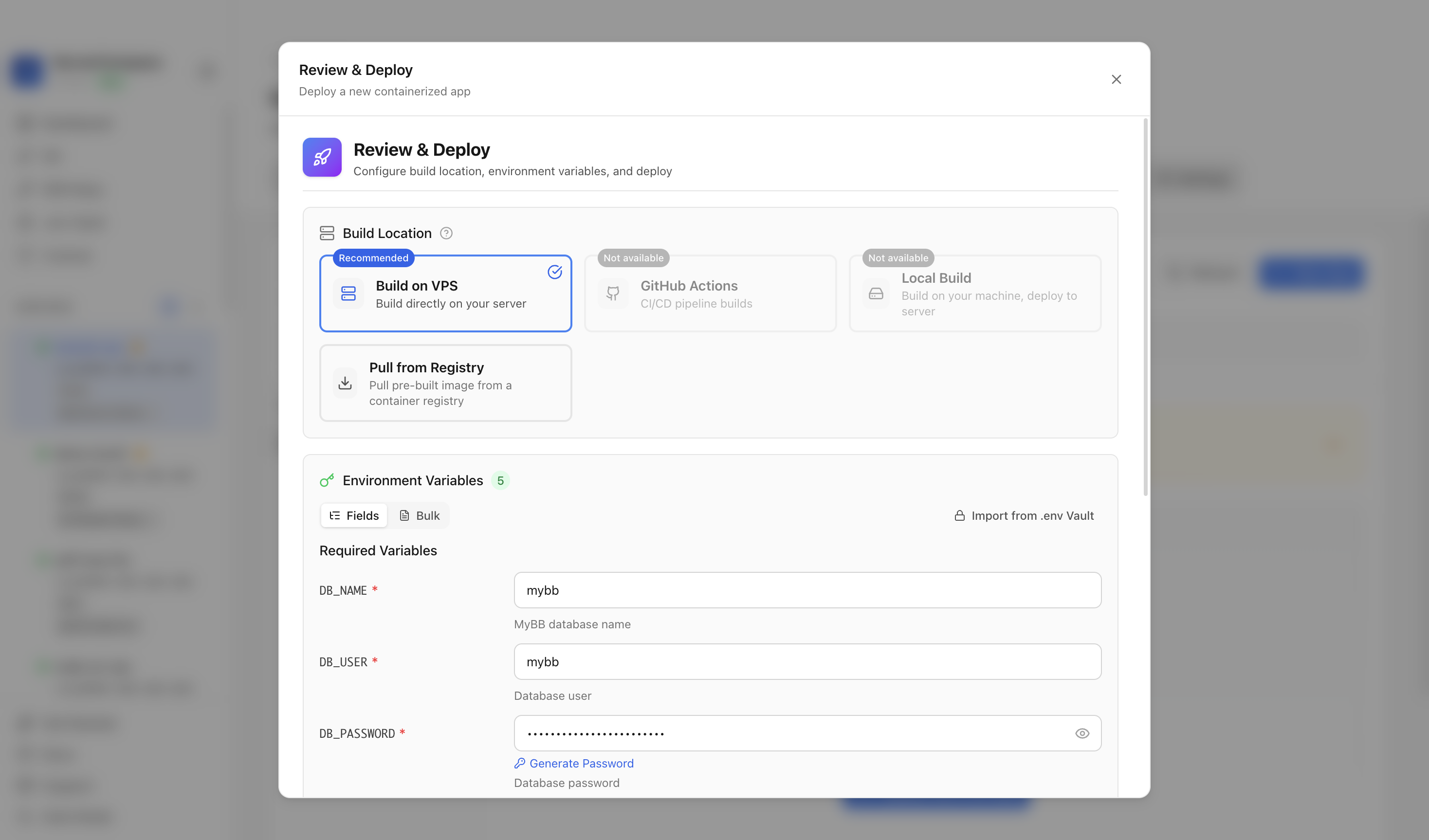This screenshot has height=840, width=1429.
Task: Click the MyBB database name hint text
Action: [x=572, y=624]
